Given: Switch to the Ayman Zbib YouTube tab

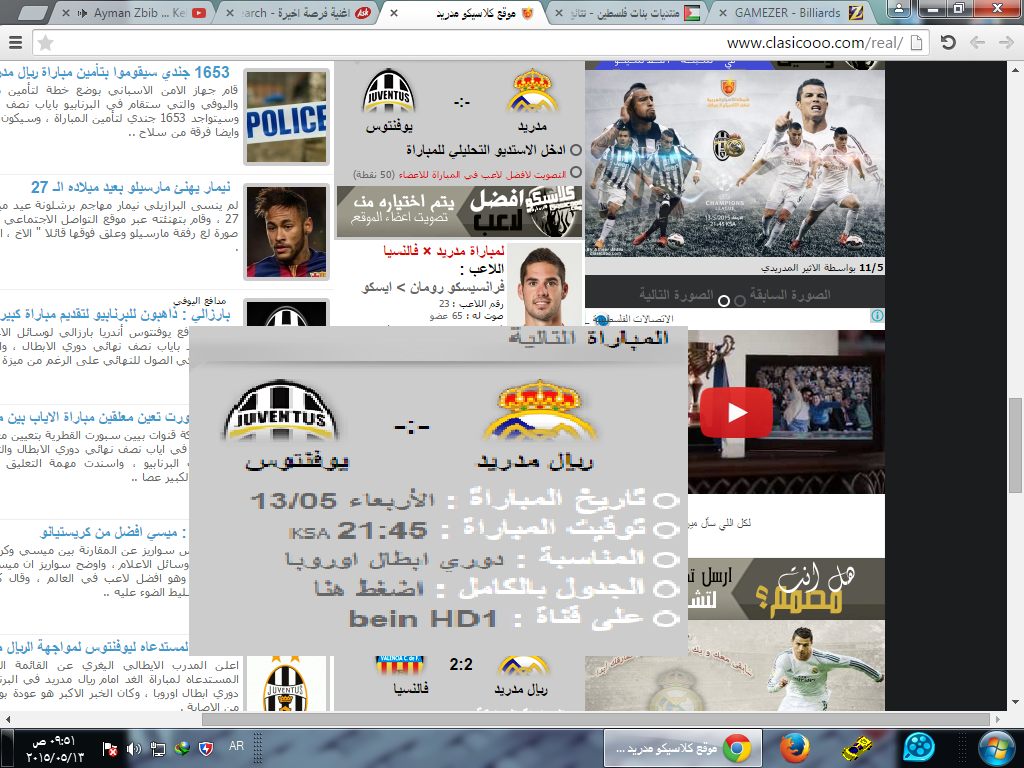Looking at the screenshot, I should 133,13.
